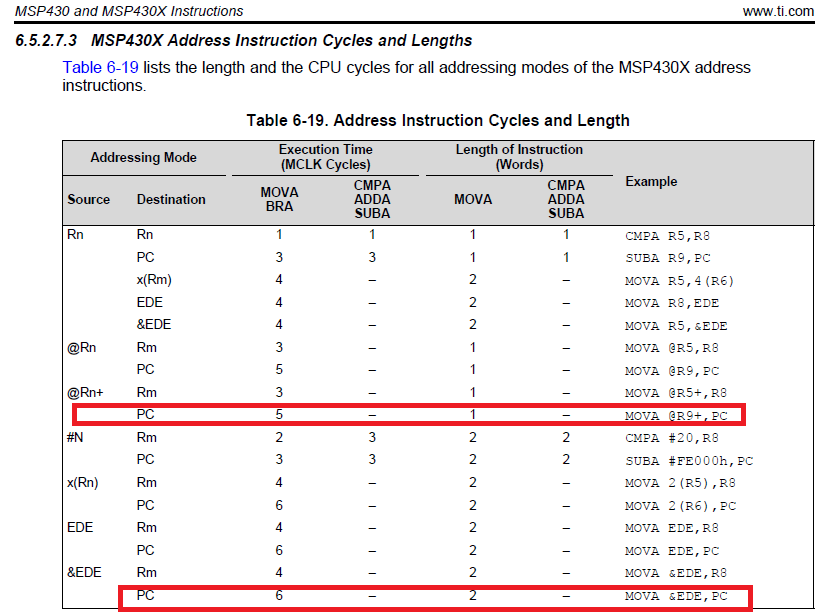Viewport: 838px width, 615px height.
Task: Click the Table 6-19 cross-reference link
Action: [100, 68]
